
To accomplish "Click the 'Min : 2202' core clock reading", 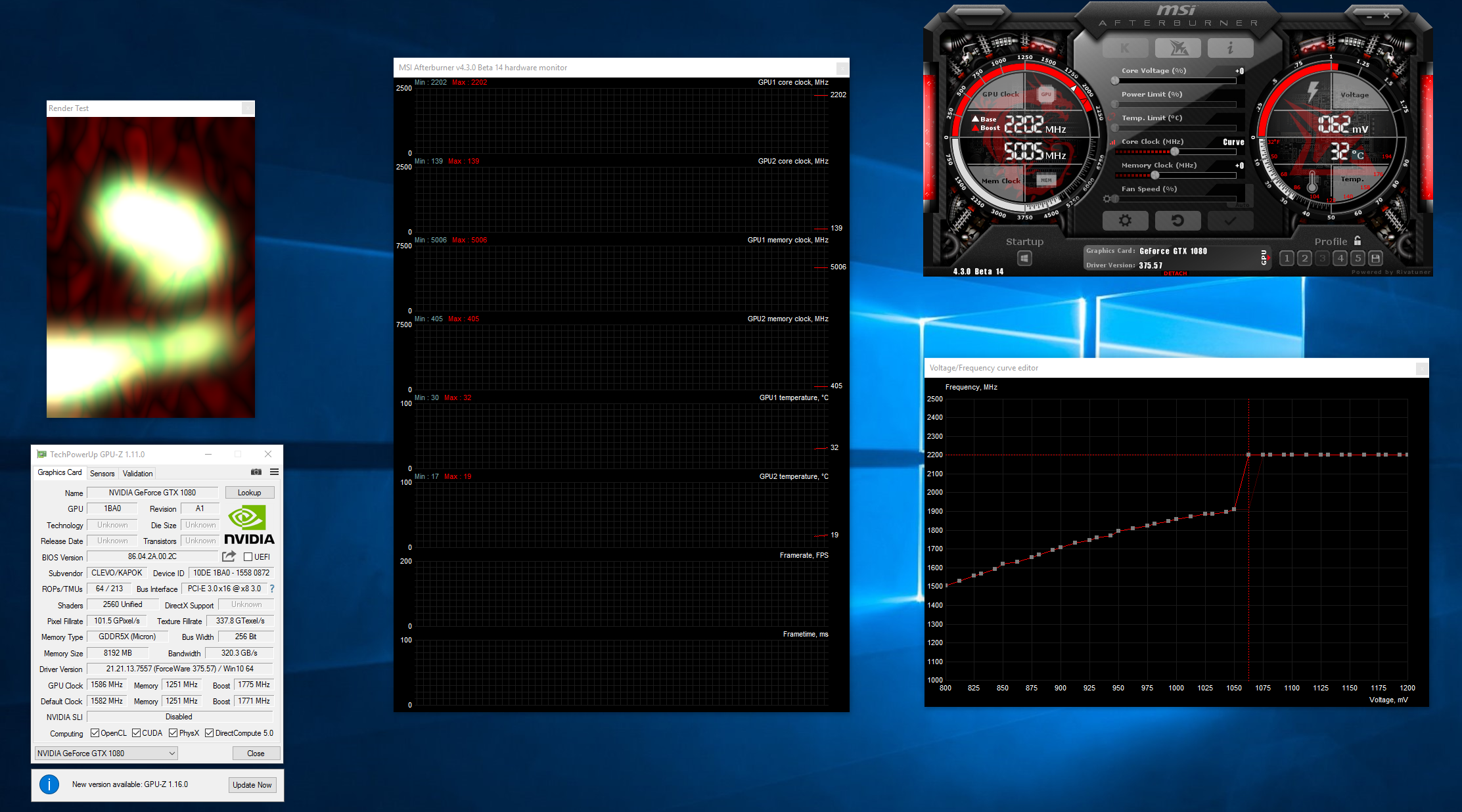I will (x=430, y=82).
